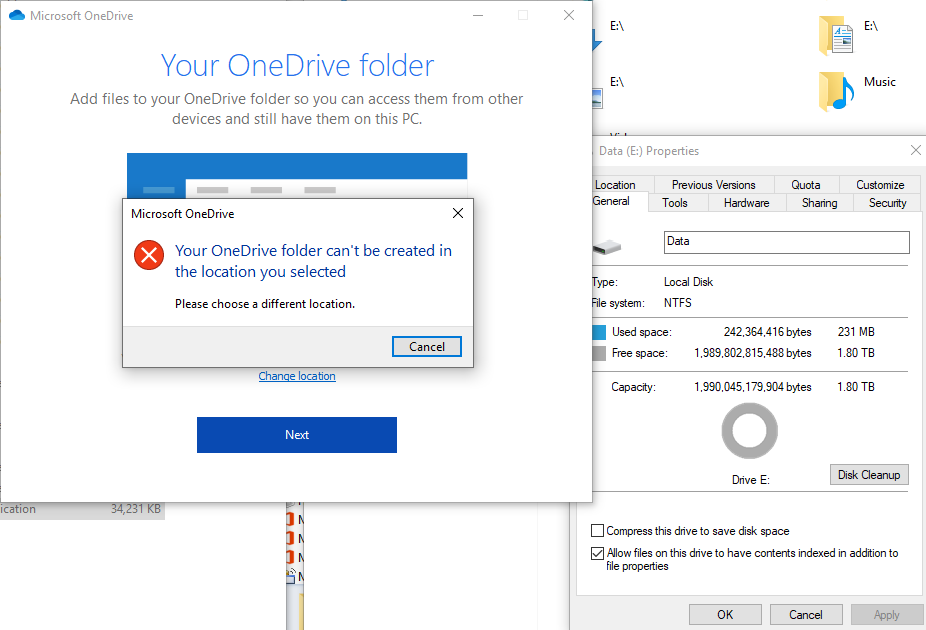Screen dimensions: 926x630
Task: Open the Hardware tab
Action: [746, 203]
